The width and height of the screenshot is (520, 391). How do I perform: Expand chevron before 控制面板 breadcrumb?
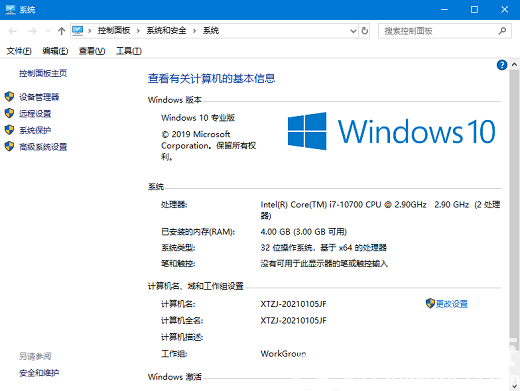(x=90, y=31)
